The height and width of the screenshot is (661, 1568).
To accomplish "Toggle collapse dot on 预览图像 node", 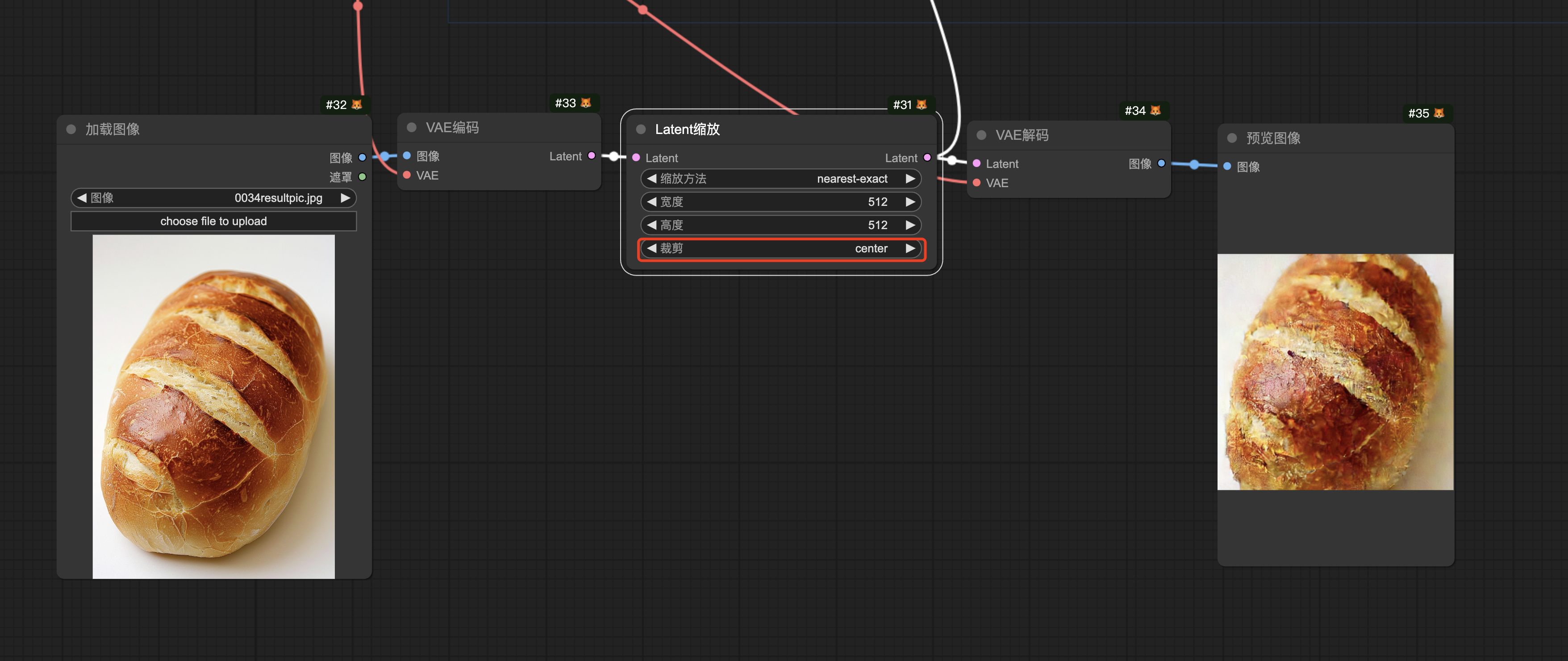I will pos(1231,138).
